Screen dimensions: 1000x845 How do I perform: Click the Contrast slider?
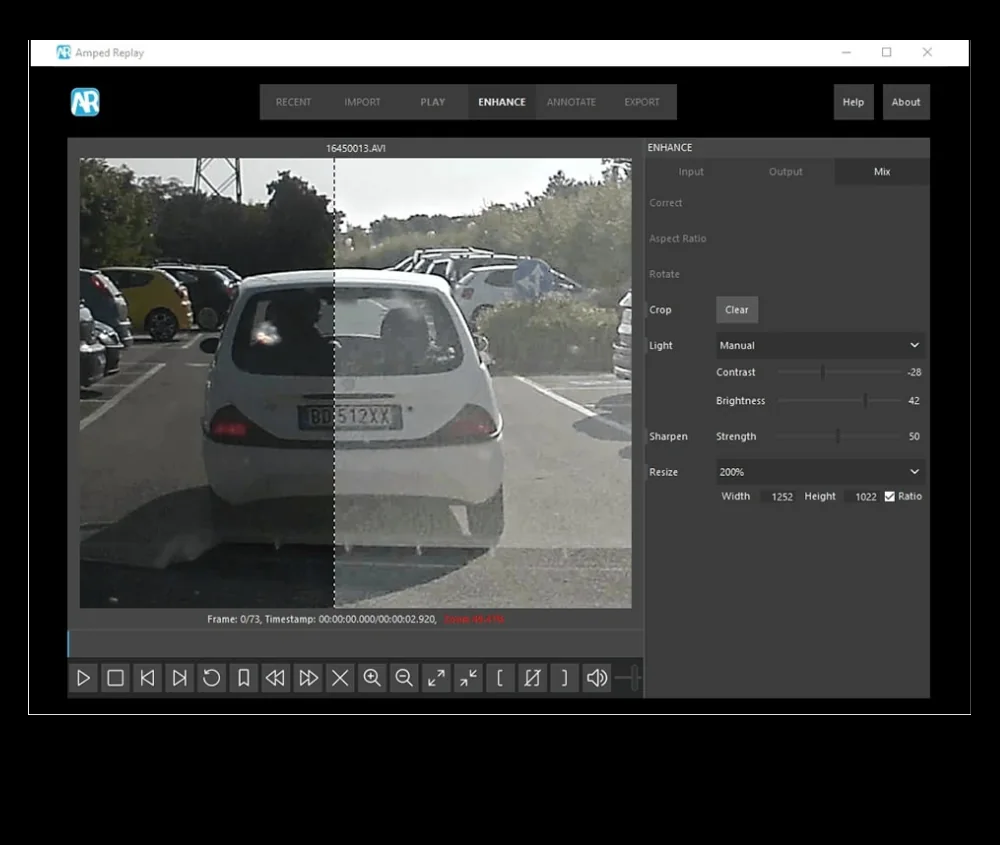pyautogui.click(x=839, y=372)
